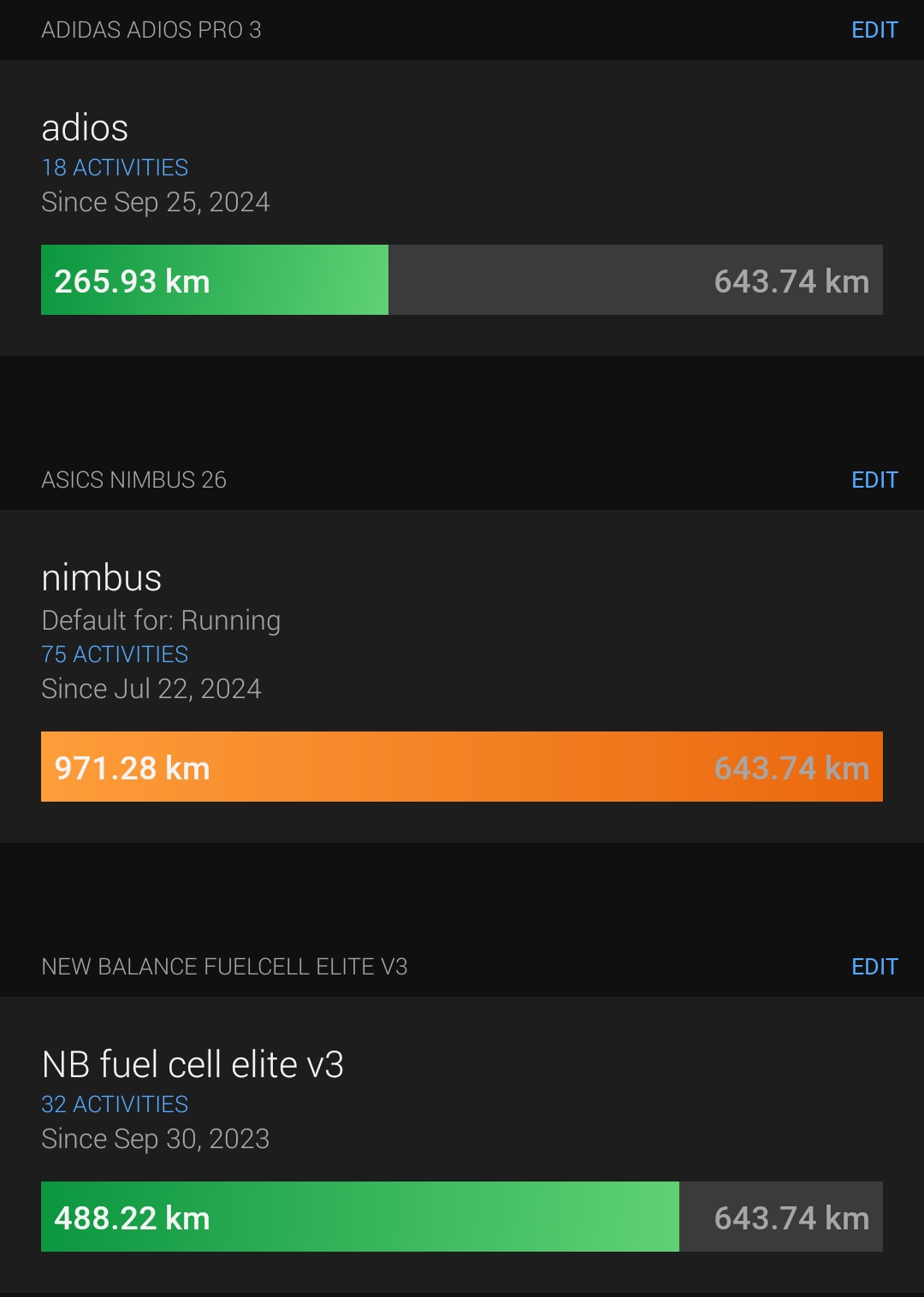Select the nimbus gear name
This screenshot has height=1297, width=924.
point(101,578)
